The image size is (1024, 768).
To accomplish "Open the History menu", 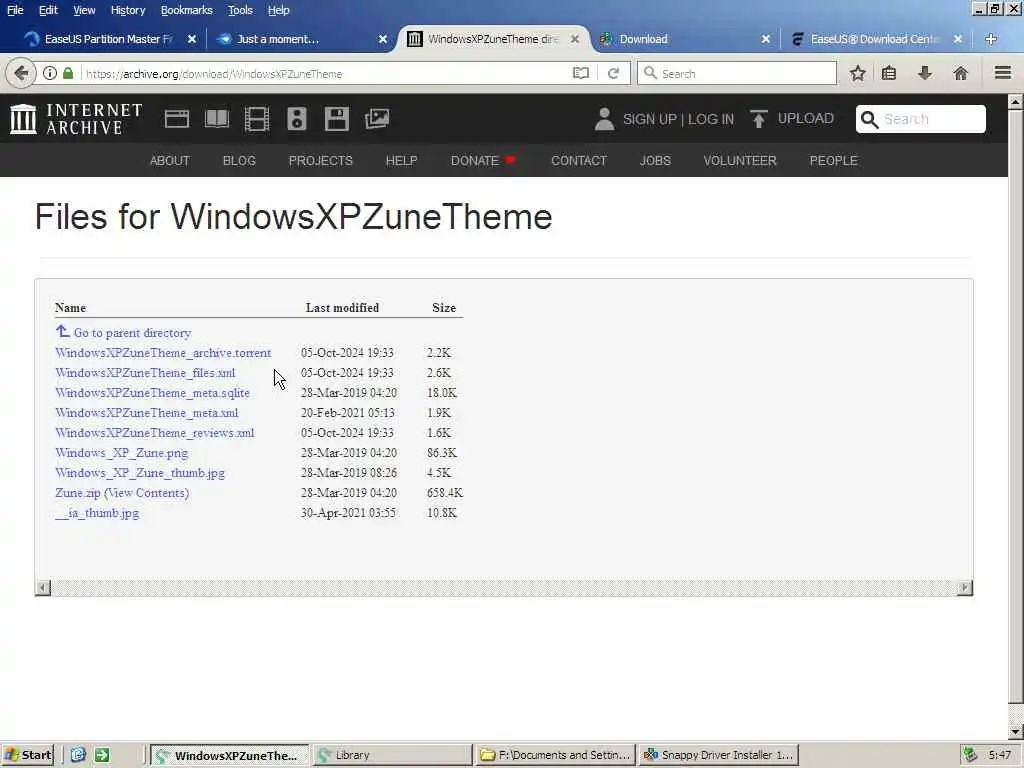I will (x=128, y=10).
